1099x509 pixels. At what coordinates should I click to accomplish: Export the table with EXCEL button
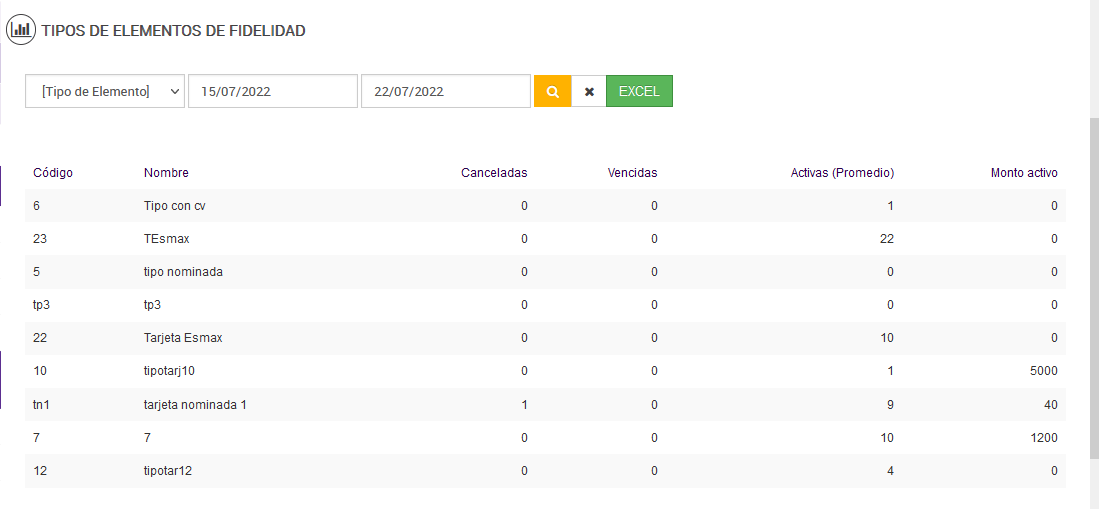(x=639, y=91)
